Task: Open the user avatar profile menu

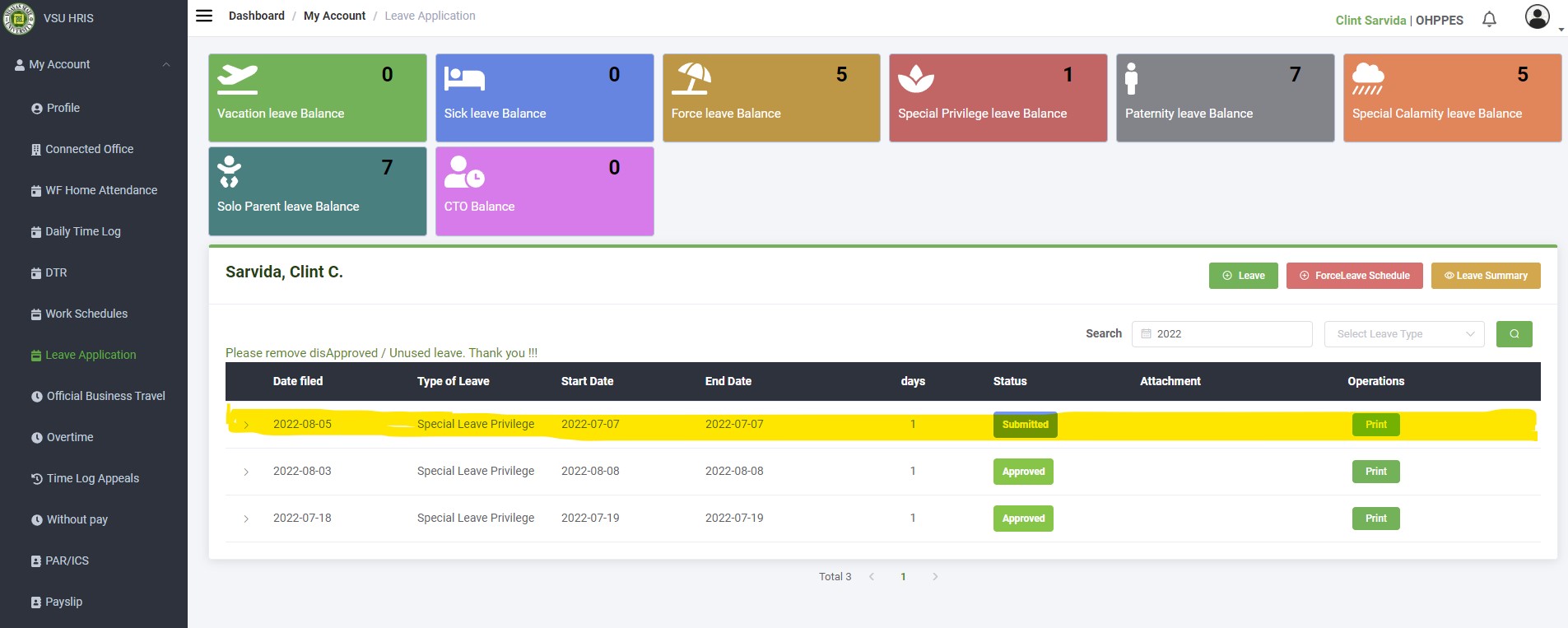Action: pyautogui.click(x=1537, y=16)
